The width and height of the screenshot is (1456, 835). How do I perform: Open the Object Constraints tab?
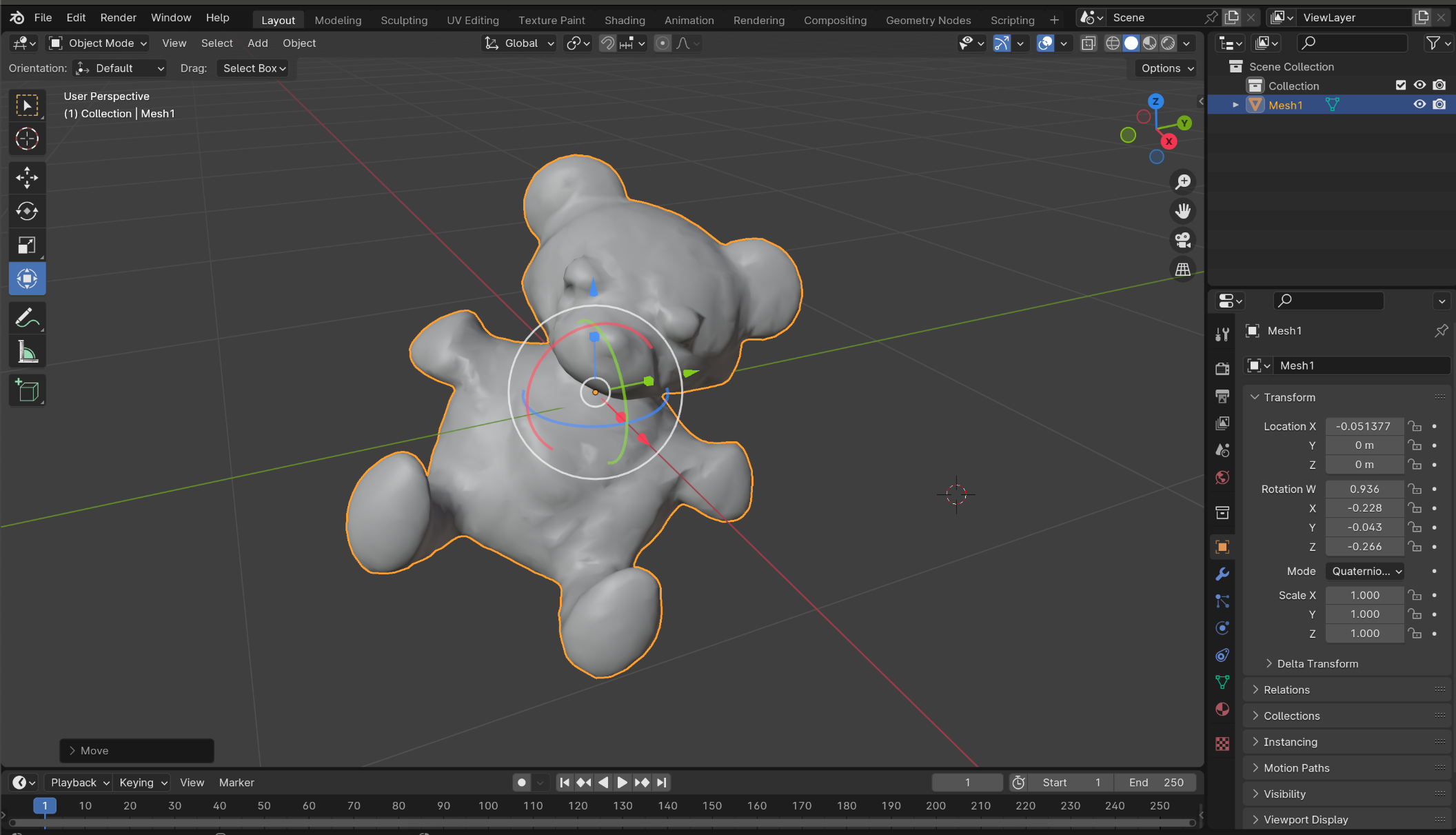[1222, 655]
